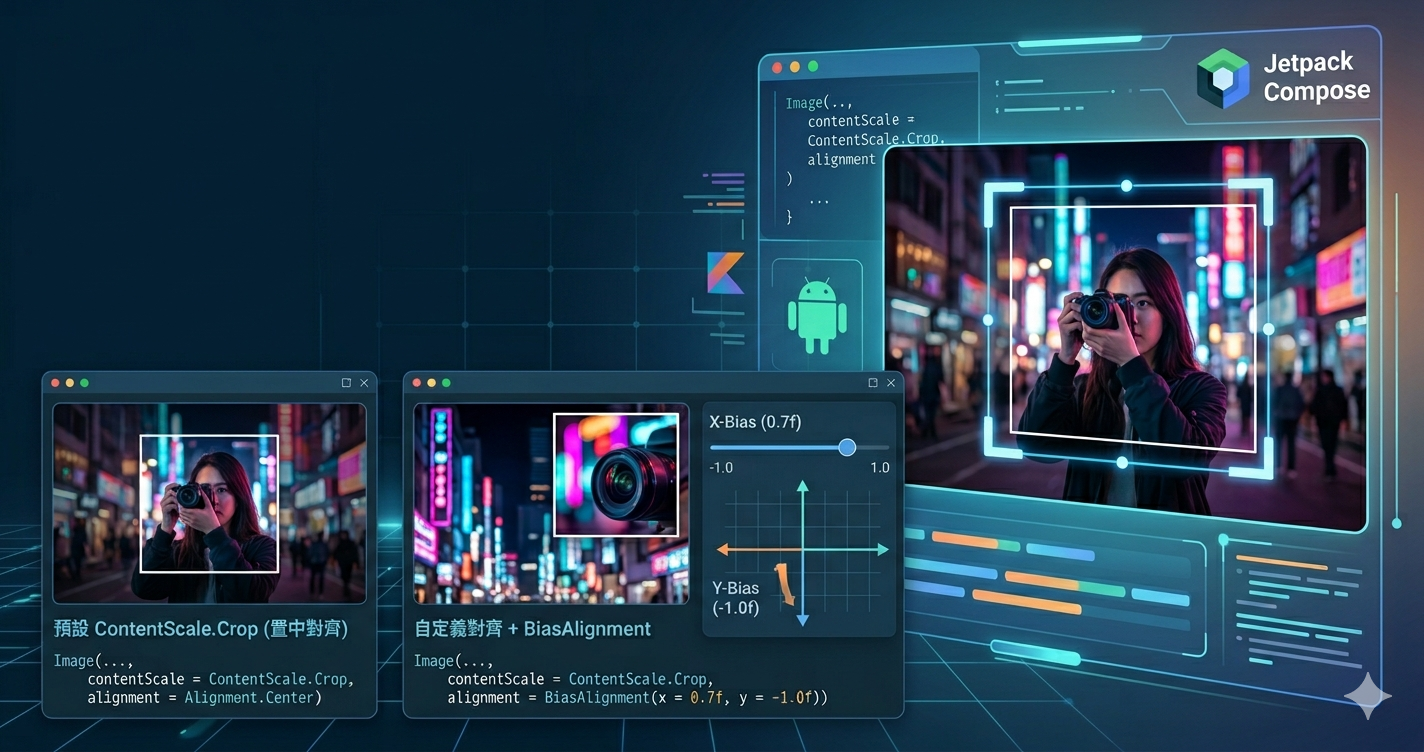The image size is (1424, 752).
Task: Select the green Android robot icon
Action: click(x=817, y=314)
